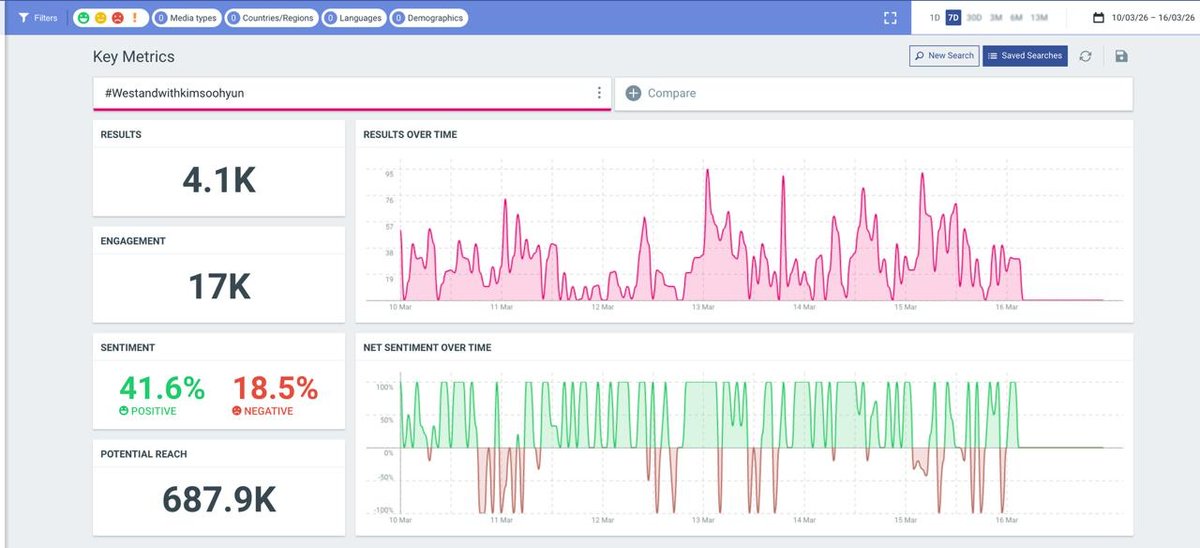Click the green smiley next to POSITIVE

coord(124,411)
